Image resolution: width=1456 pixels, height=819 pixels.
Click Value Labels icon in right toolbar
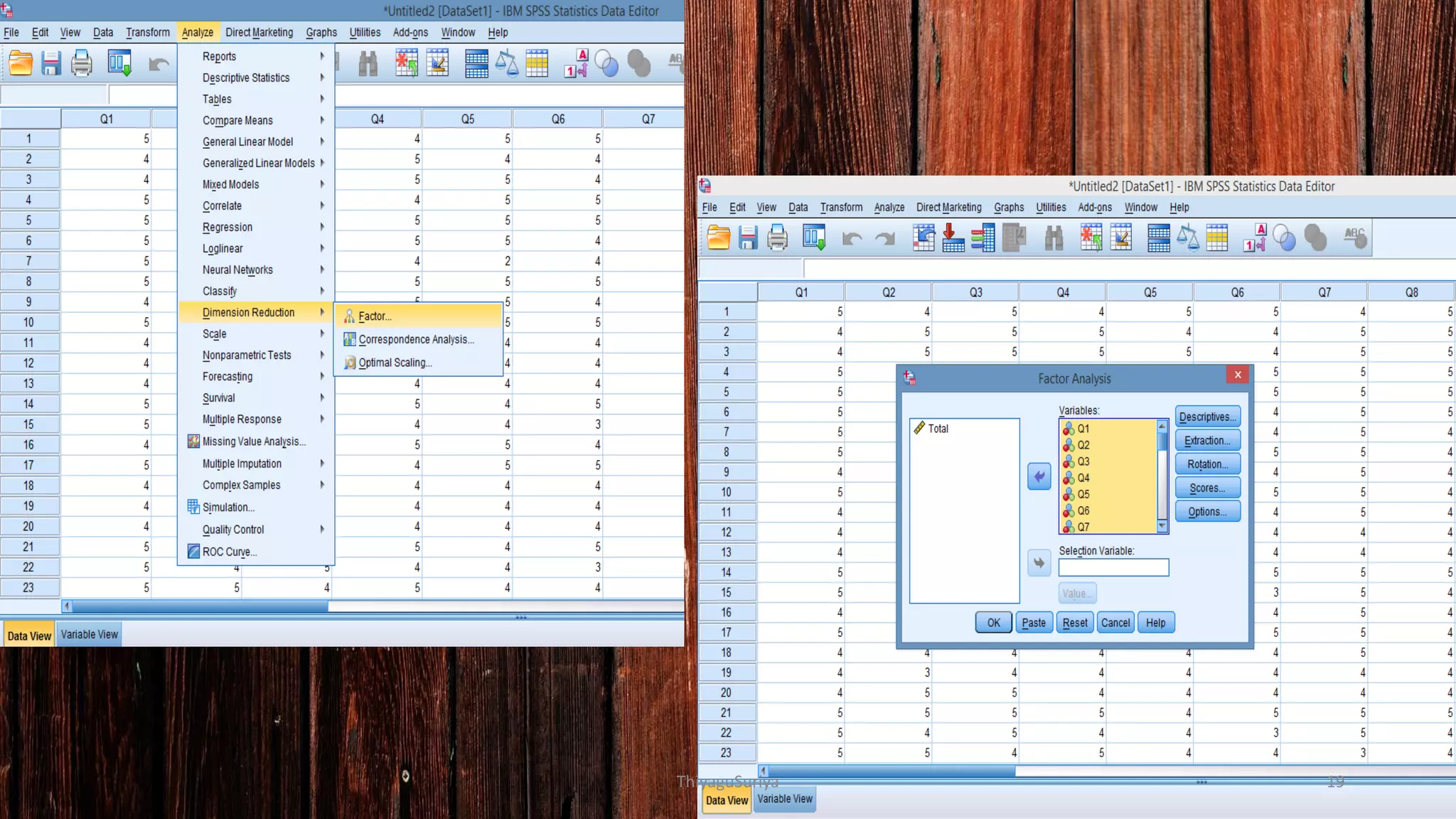(x=1254, y=237)
